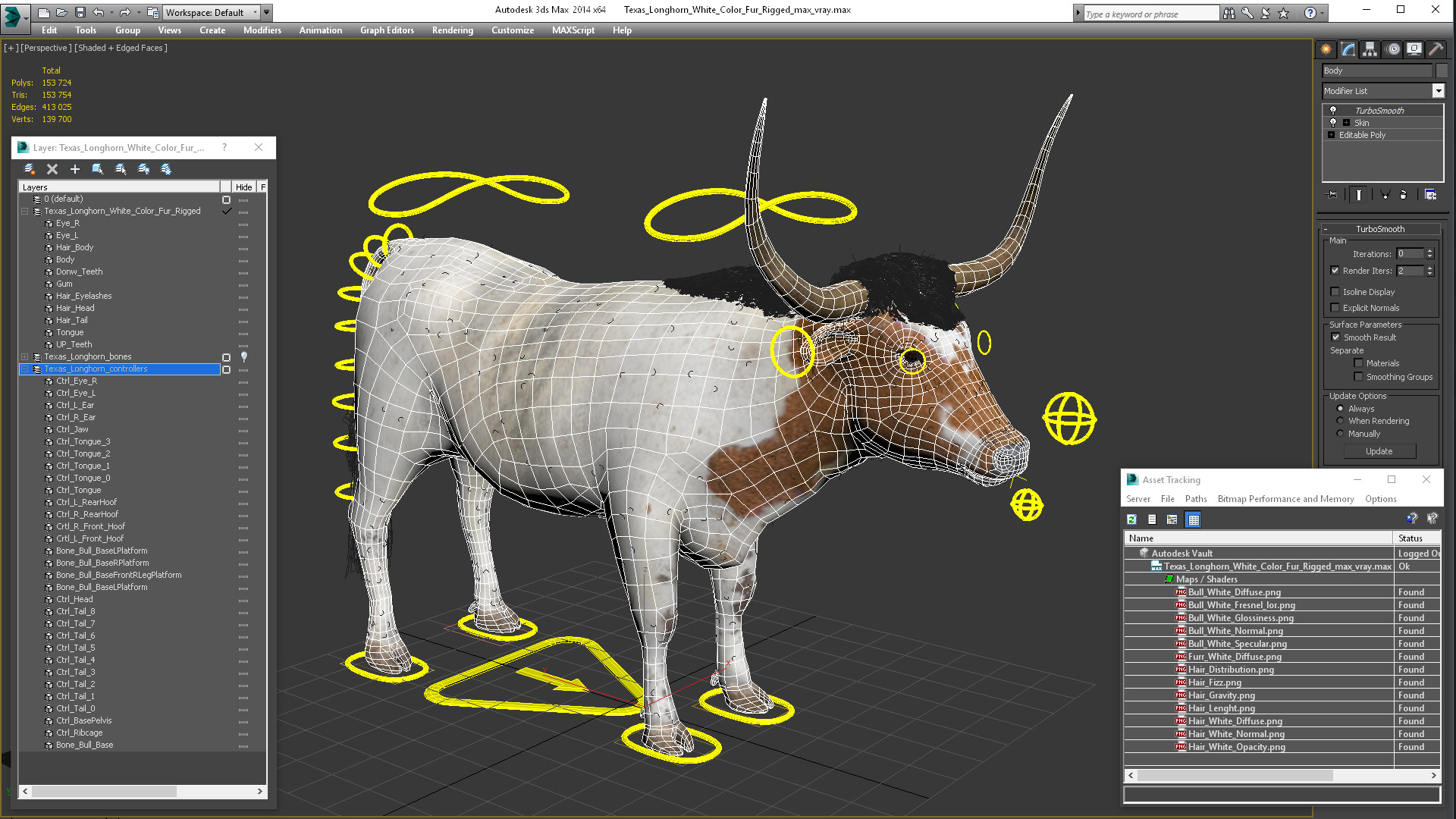Open Bitmap Performance and Memory menu
Image resolution: width=1456 pixels, height=819 pixels.
1285,499
